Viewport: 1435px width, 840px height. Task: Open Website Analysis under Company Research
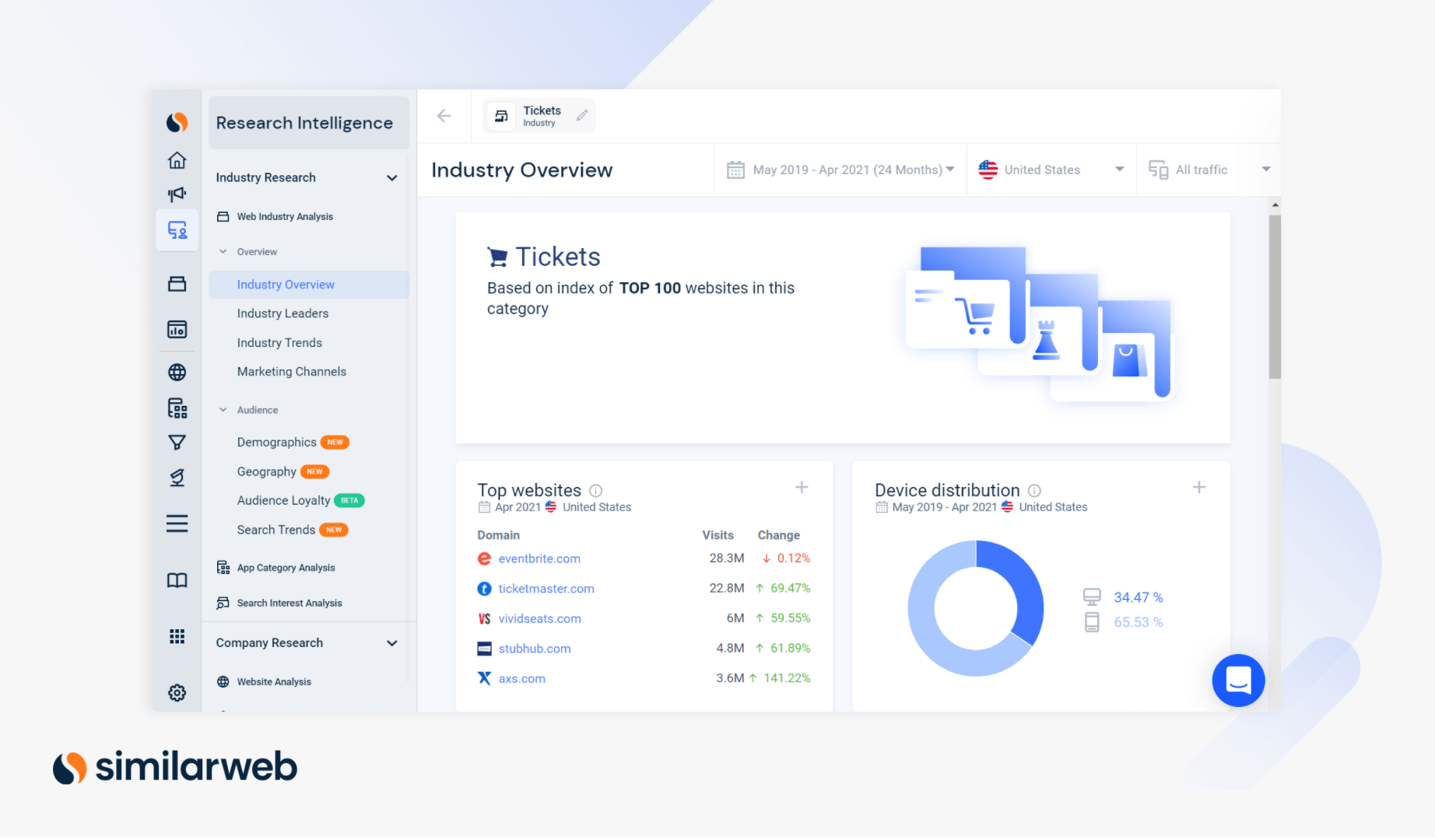(274, 682)
